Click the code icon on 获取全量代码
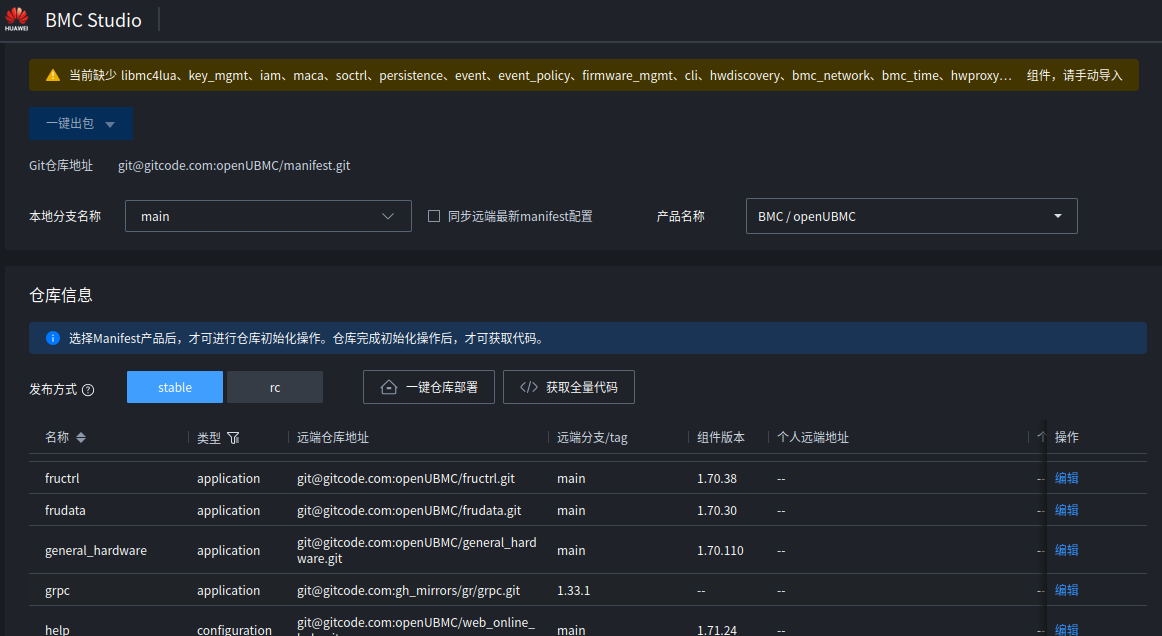Image resolution: width=1162 pixels, height=636 pixels. pos(529,387)
